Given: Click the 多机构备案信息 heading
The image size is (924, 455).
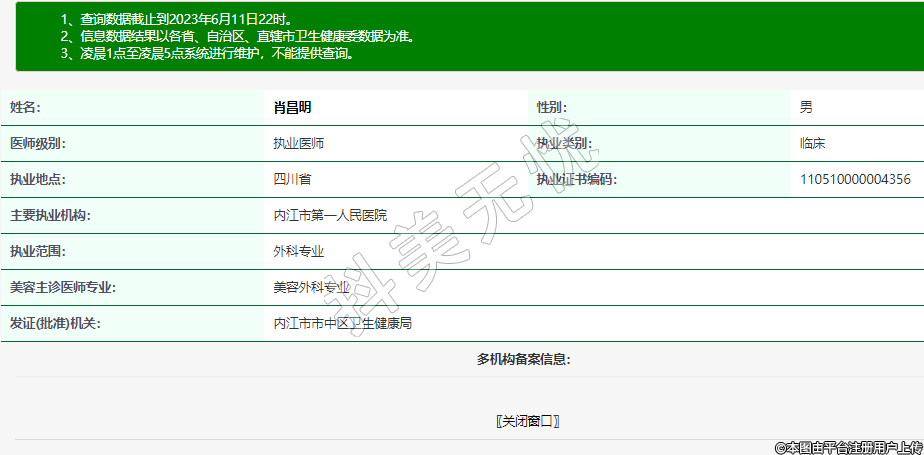Looking at the screenshot, I should pyautogui.click(x=523, y=359).
